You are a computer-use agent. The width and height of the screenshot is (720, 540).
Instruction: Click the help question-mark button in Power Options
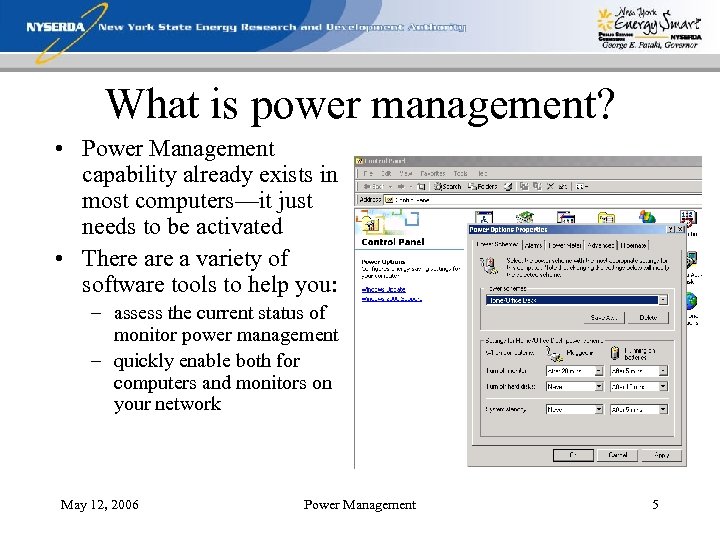pos(671,229)
